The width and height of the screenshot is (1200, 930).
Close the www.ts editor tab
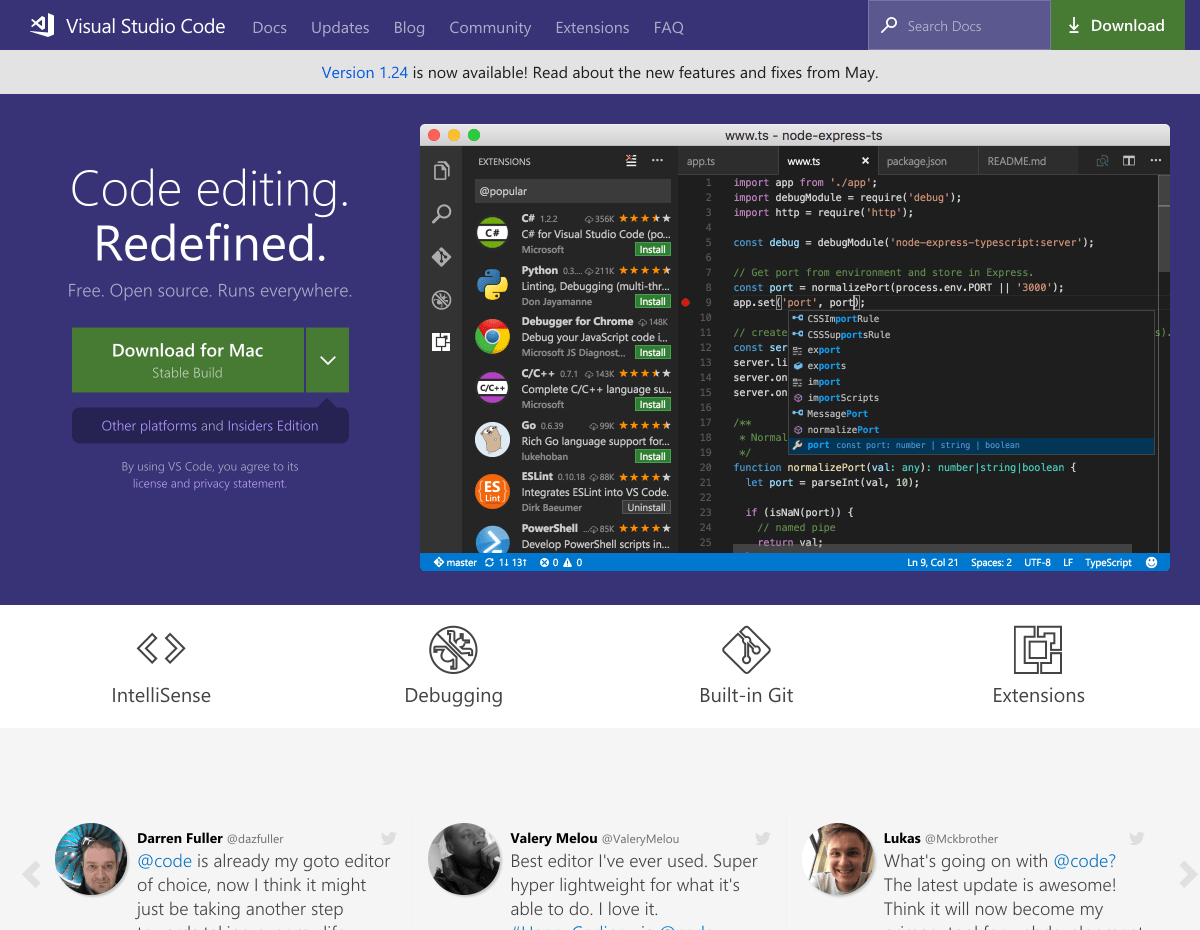[x=865, y=161]
